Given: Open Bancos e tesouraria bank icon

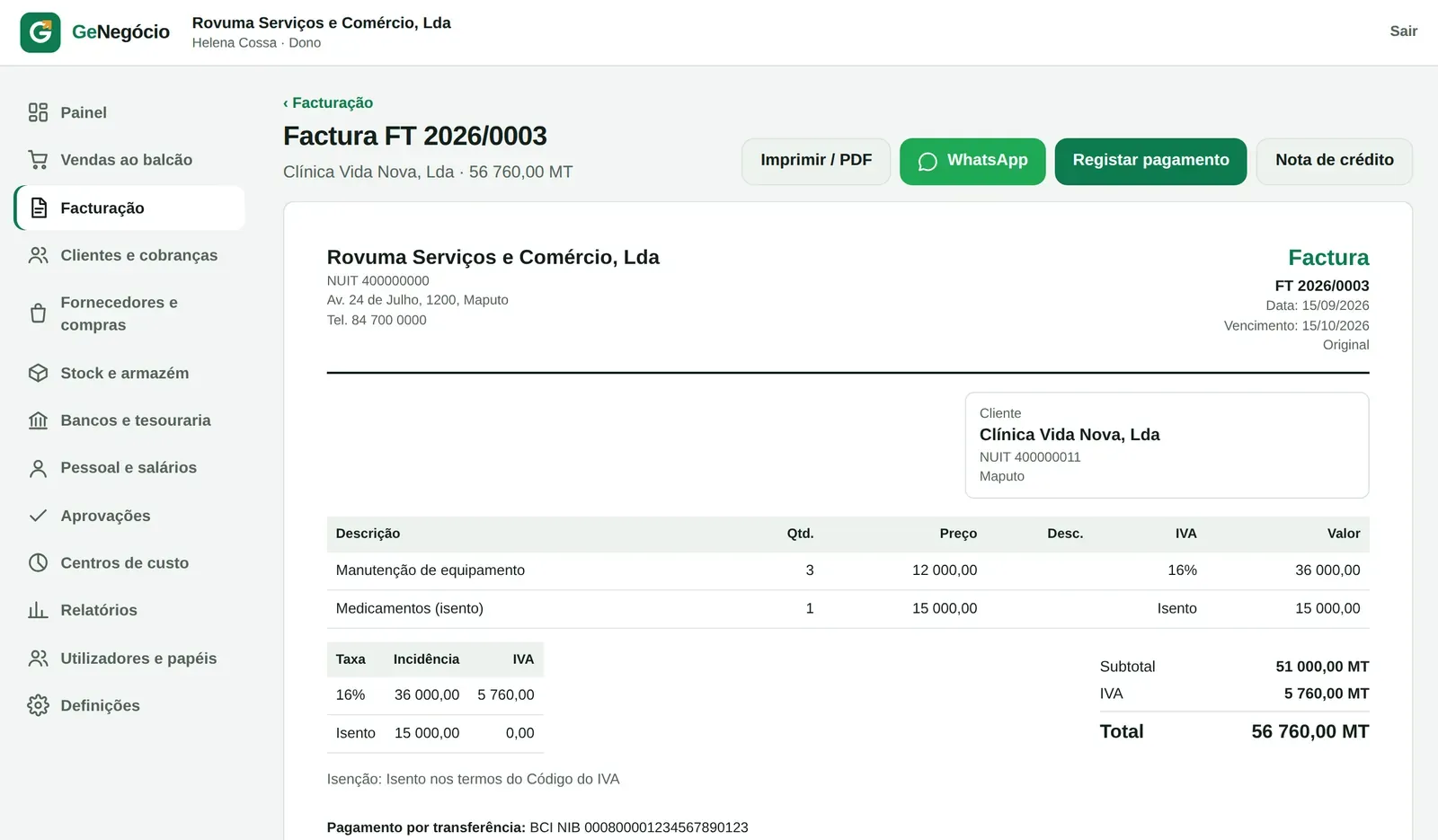Looking at the screenshot, I should [x=38, y=420].
